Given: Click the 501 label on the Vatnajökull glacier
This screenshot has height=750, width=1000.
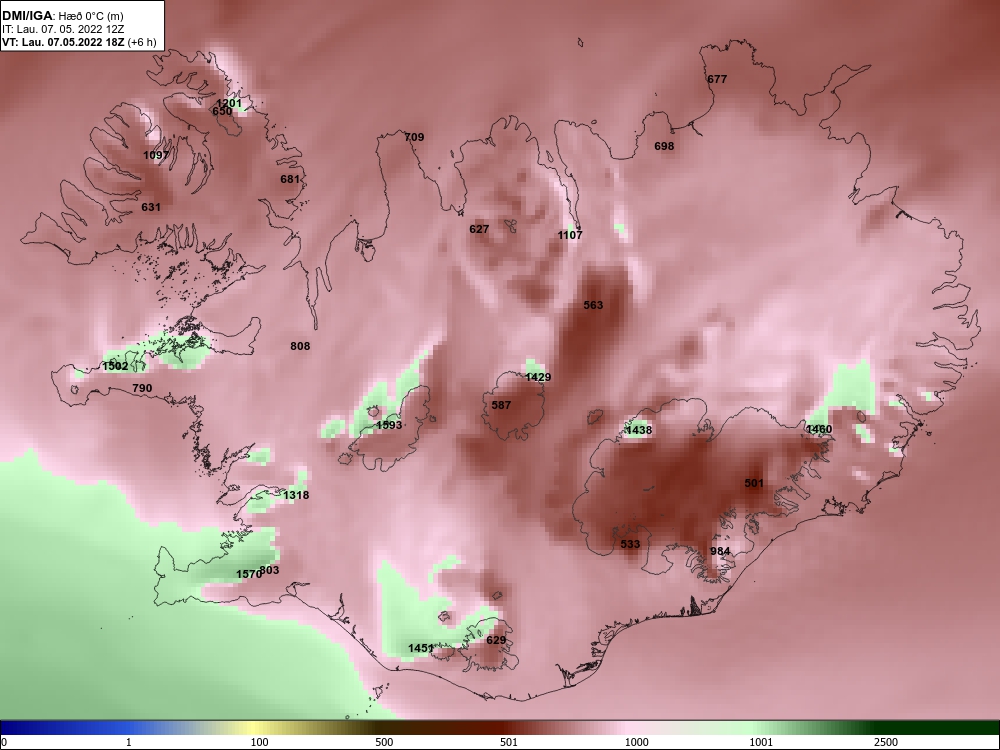Looking at the screenshot, I should pos(754,483).
